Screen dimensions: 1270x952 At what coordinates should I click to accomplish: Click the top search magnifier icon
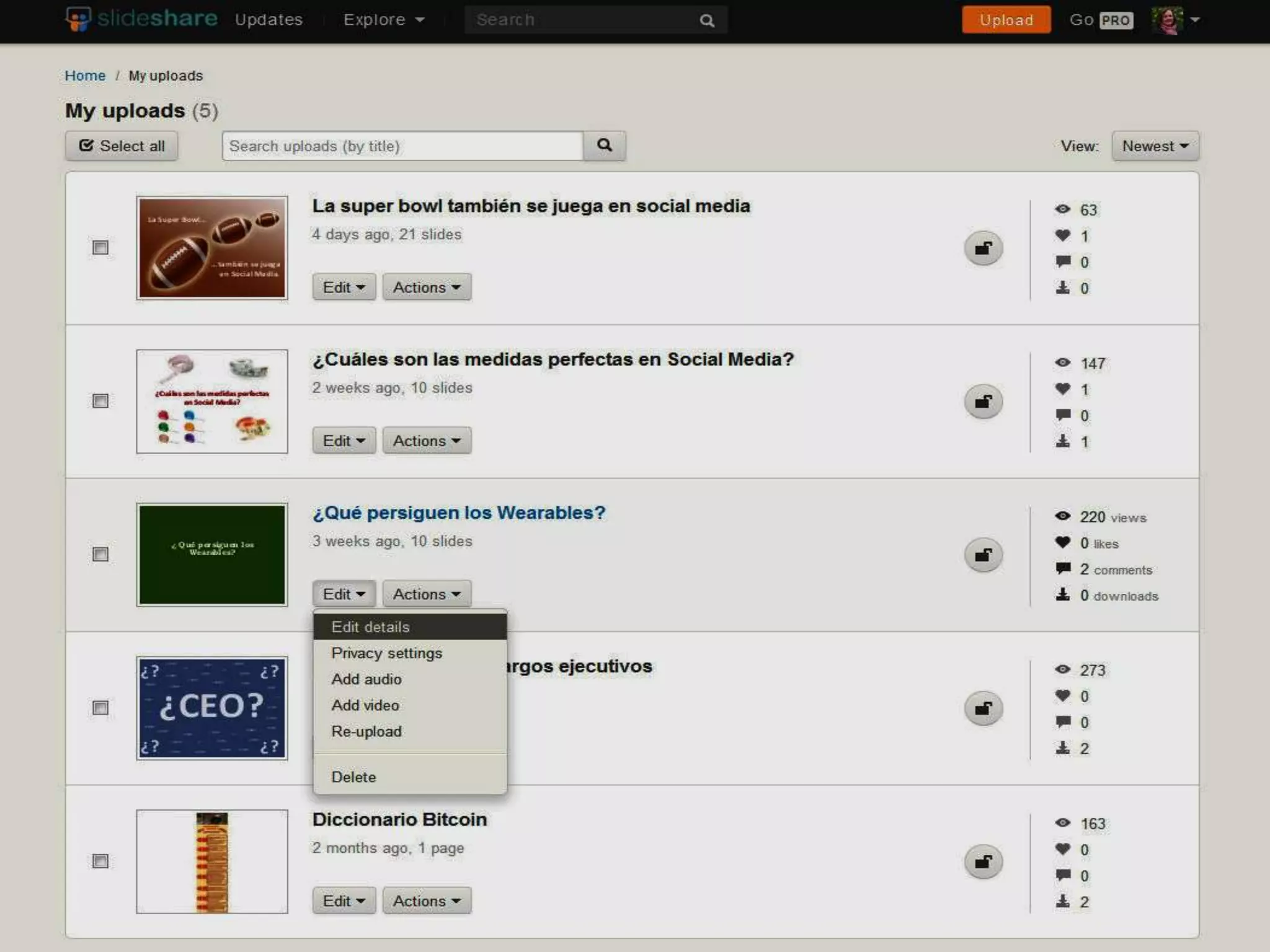707,20
